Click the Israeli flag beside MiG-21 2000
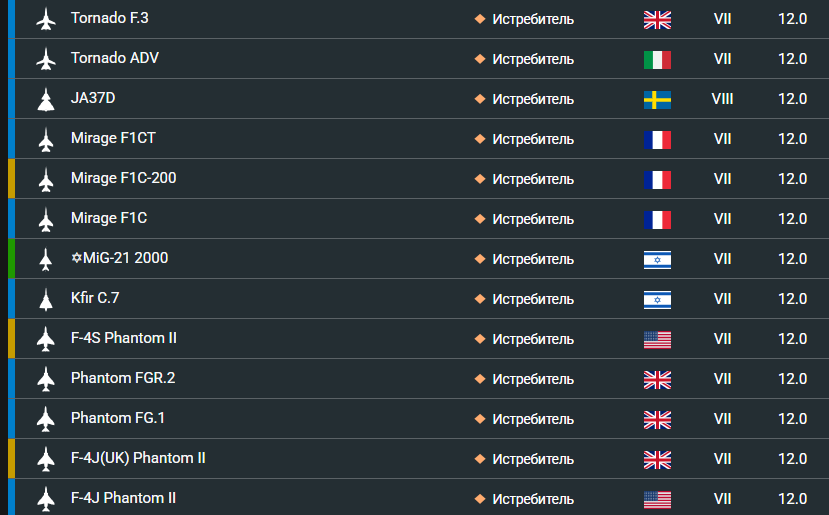Image resolution: width=829 pixels, height=515 pixels. [657, 260]
